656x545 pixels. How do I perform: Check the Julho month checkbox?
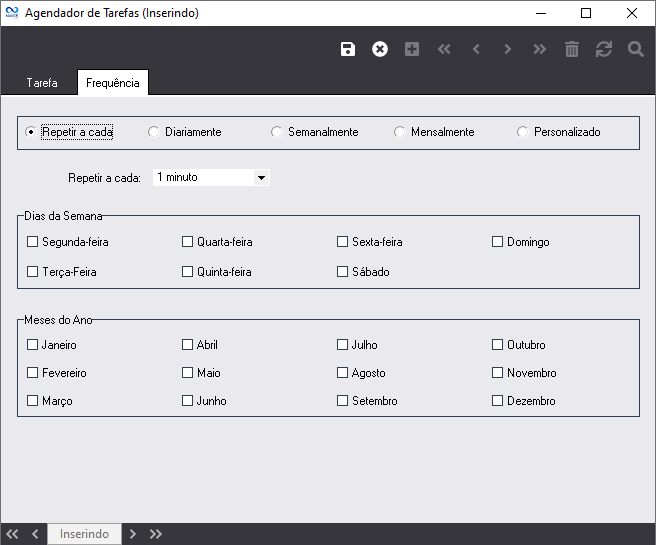[343, 345]
